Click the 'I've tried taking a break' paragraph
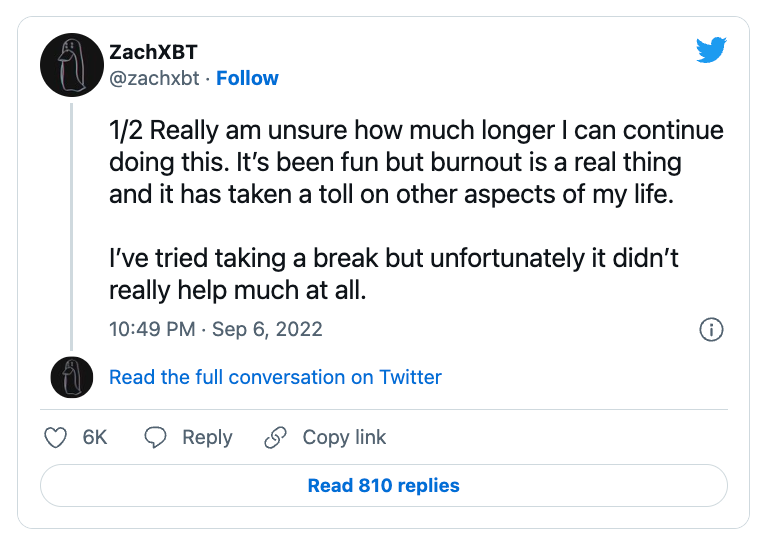Image resolution: width=768 pixels, height=548 pixels. (x=393, y=274)
